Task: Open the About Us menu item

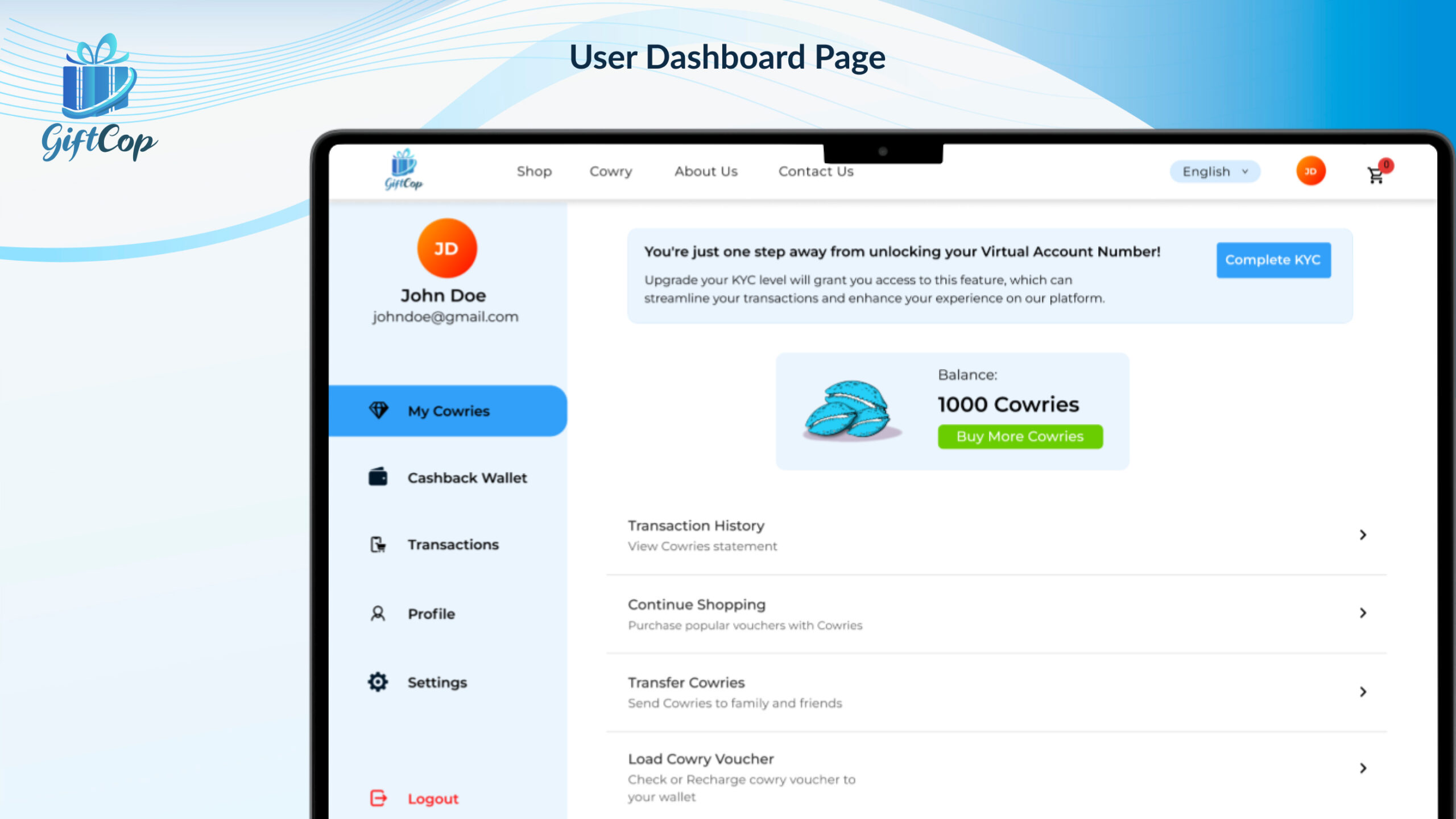Action: coord(706,171)
